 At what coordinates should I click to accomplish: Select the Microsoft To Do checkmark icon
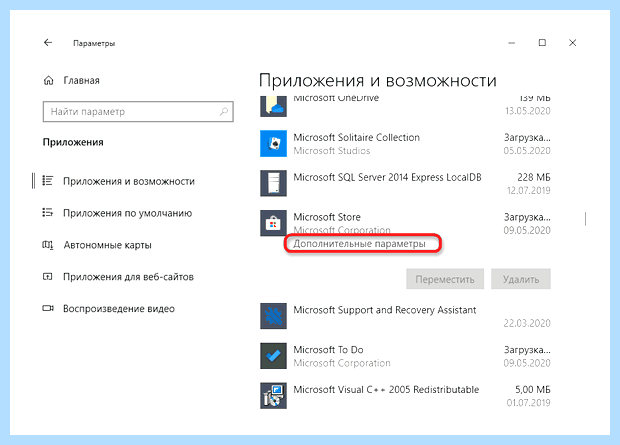[273, 356]
